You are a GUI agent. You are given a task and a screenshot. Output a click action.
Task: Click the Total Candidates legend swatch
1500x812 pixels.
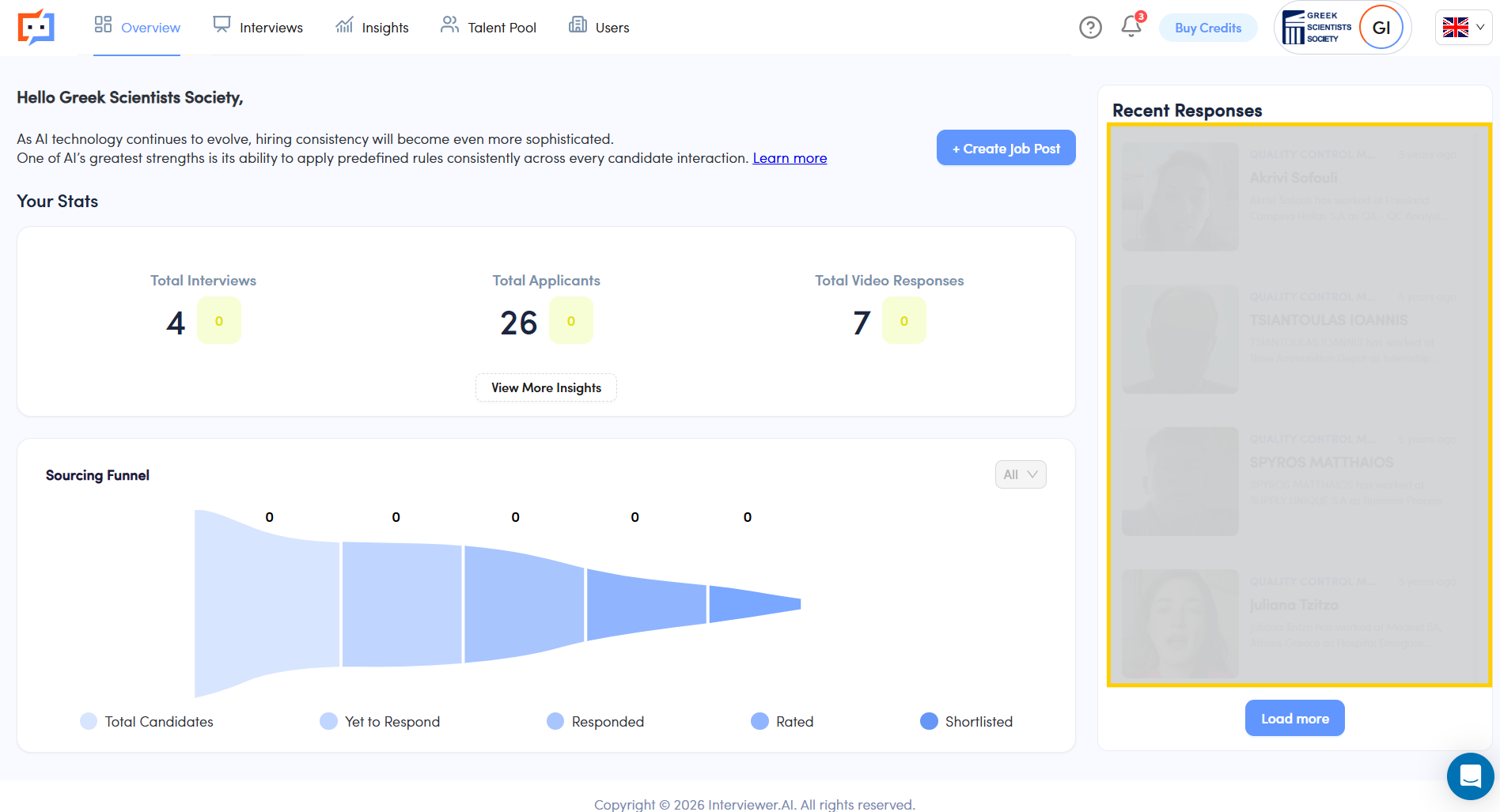coord(89,721)
